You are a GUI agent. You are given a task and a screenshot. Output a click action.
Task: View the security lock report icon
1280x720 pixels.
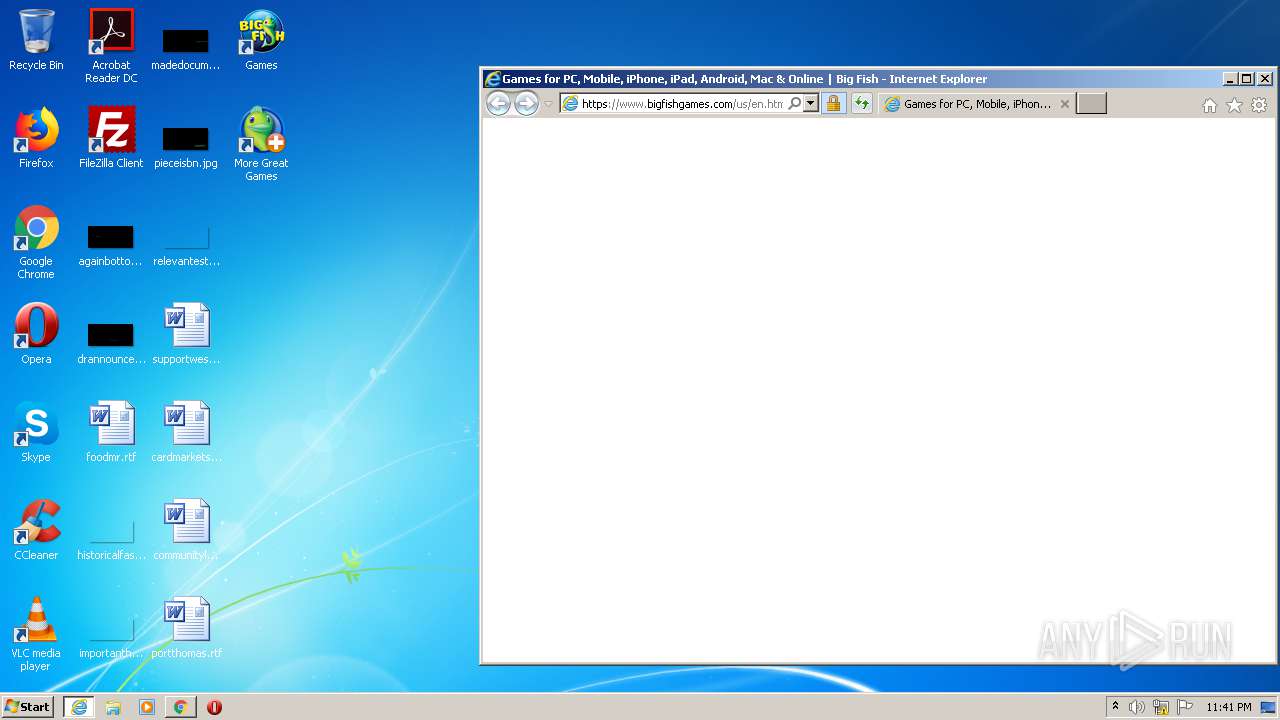click(833, 104)
